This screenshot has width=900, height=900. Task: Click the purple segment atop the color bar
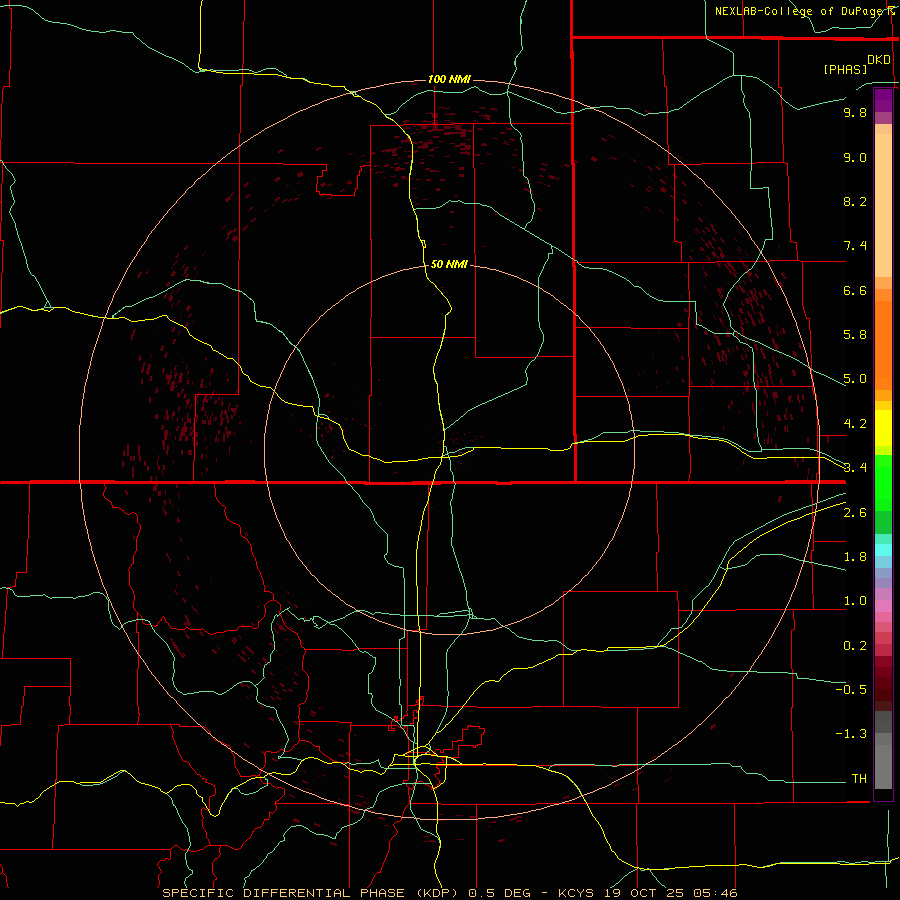pos(883,100)
